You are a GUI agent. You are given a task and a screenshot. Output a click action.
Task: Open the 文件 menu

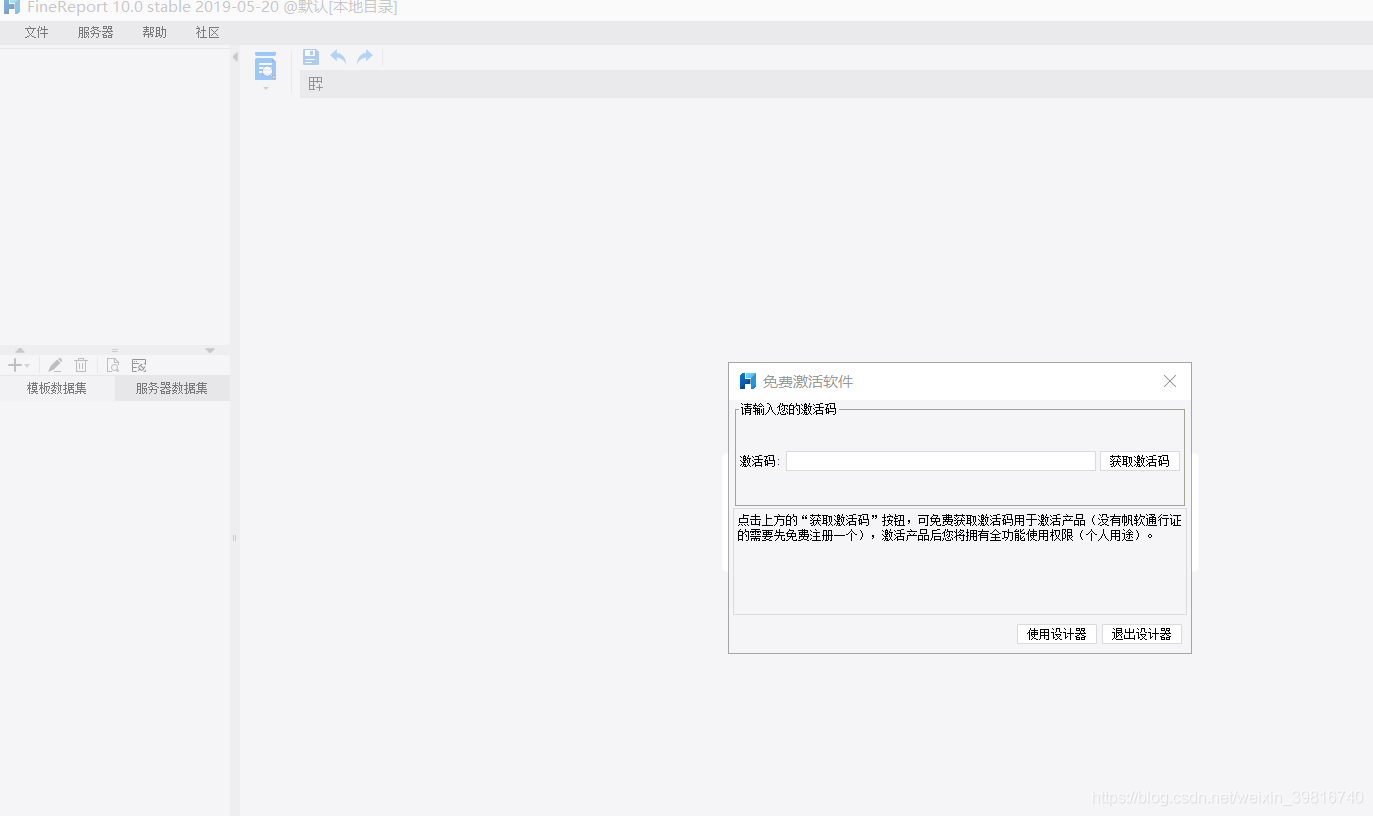coord(37,32)
